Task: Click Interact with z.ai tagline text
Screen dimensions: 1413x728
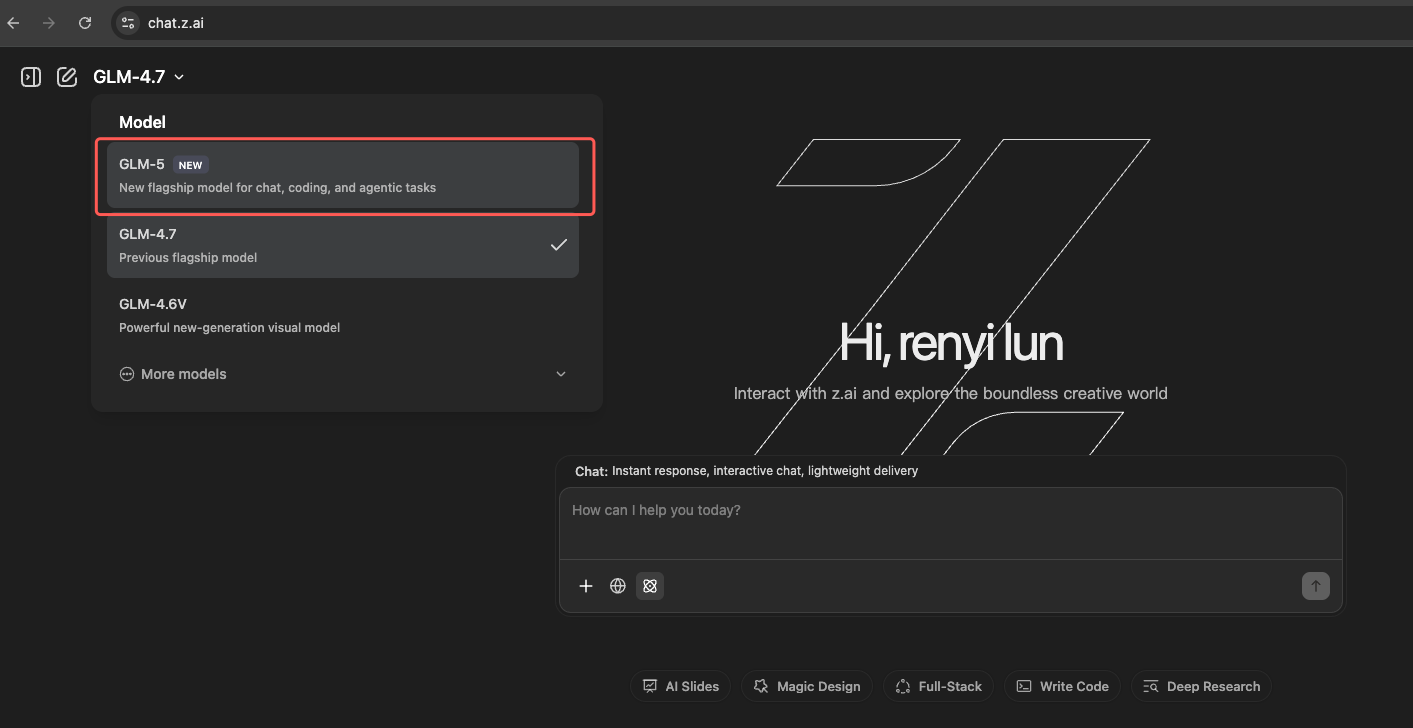Action: point(951,393)
